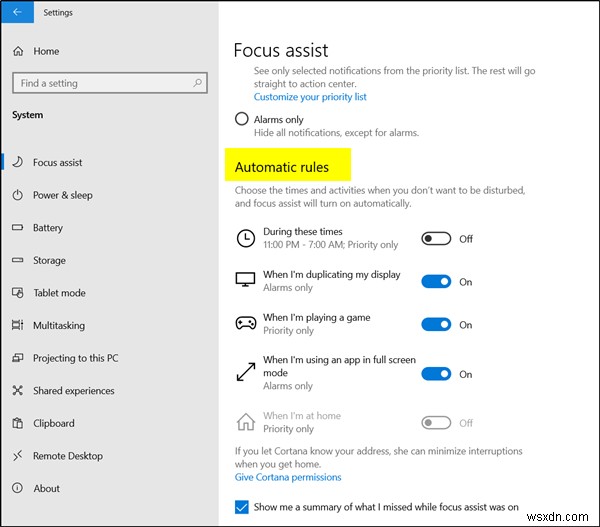Select the Remote Desktop icon
Viewport: 600px width, 527px height.
pyautogui.click(x=18, y=455)
